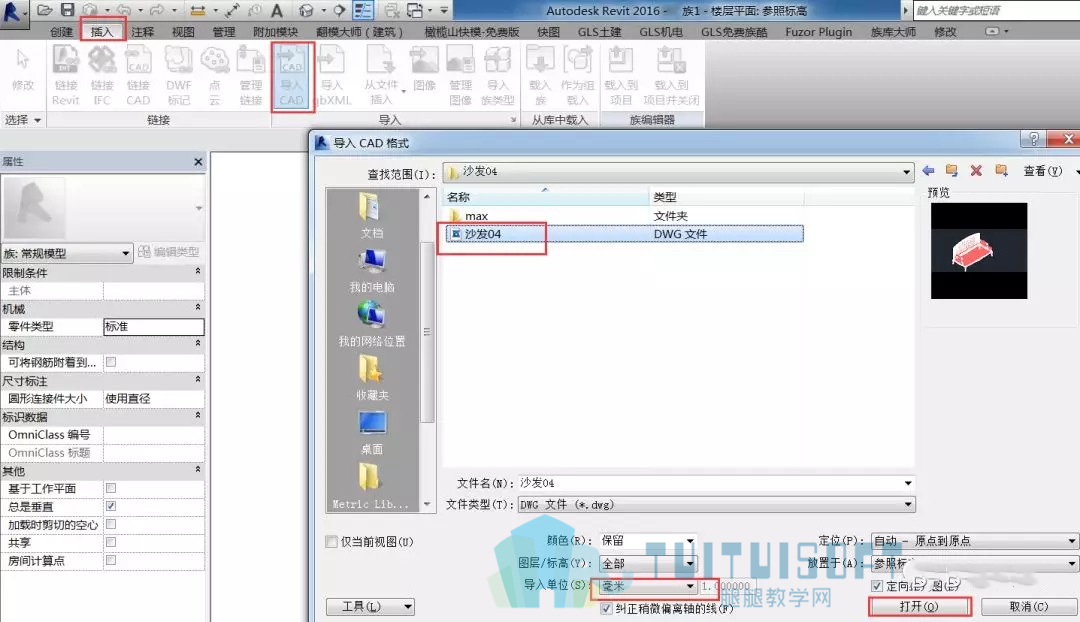1080x622 pixels.
Task: Open the My Computer shortcut in places bar
Action: click(x=371, y=270)
